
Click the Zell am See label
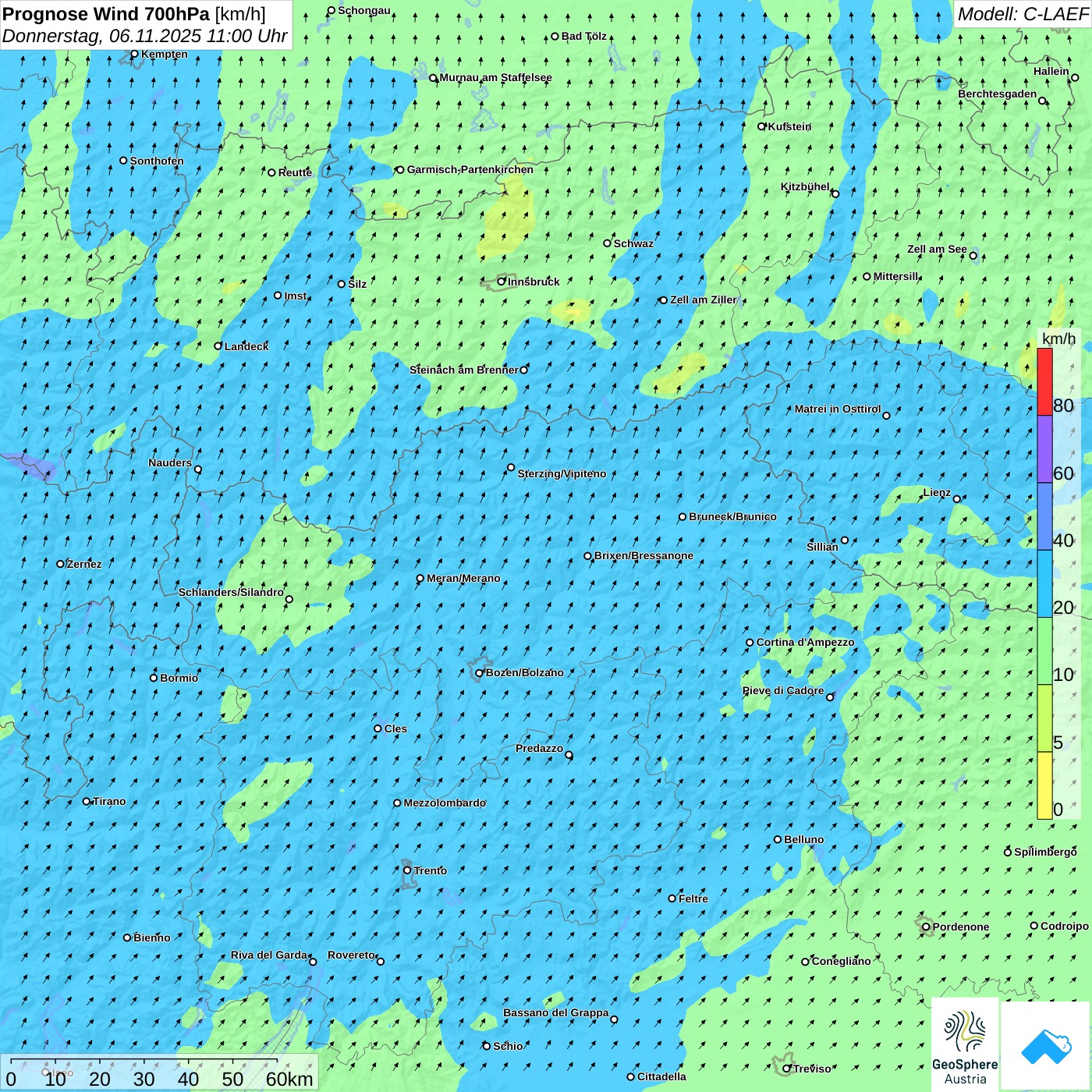(x=937, y=249)
